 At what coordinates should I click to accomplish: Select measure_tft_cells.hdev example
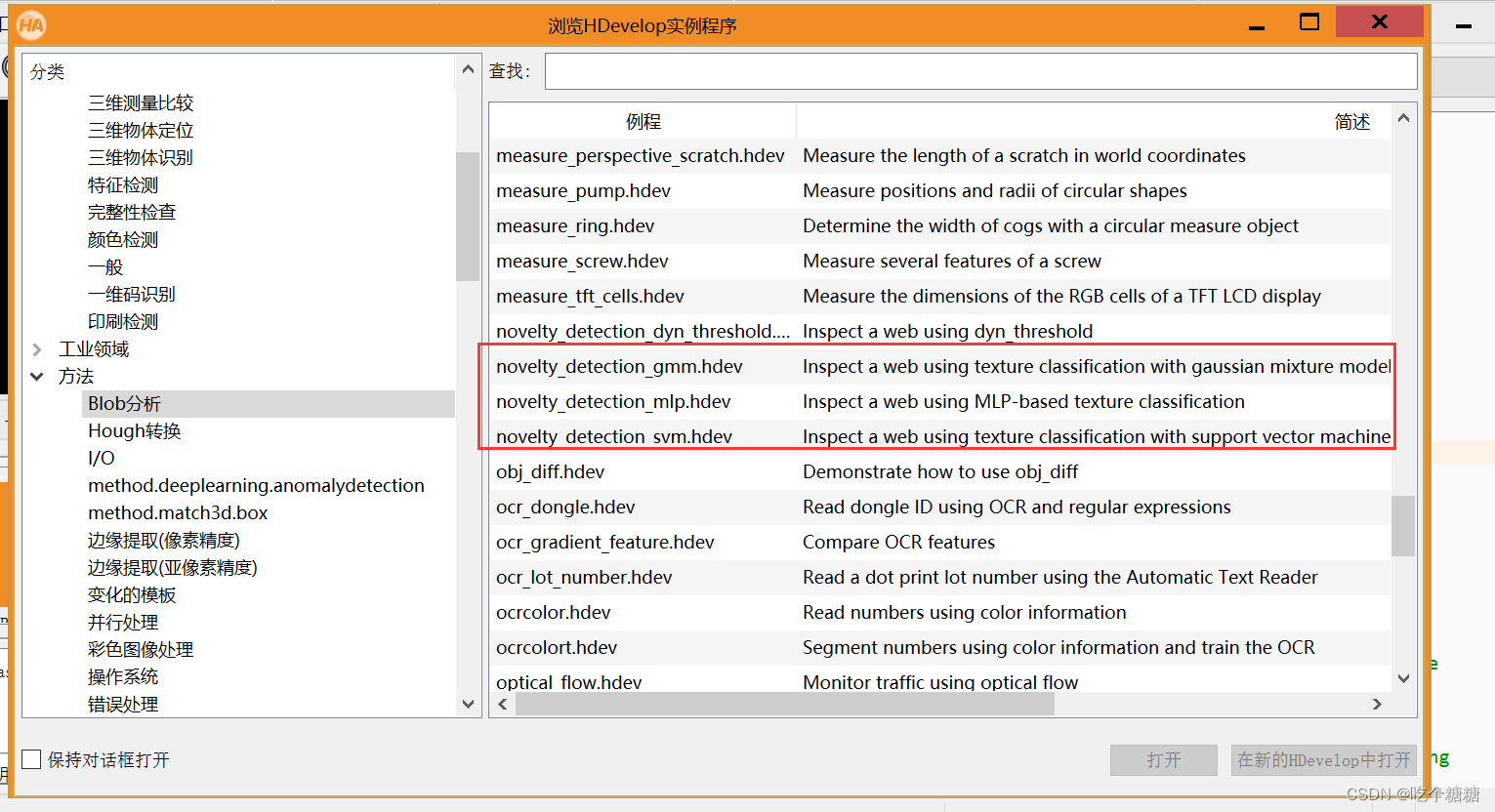pyautogui.click(x=590, y=297)
